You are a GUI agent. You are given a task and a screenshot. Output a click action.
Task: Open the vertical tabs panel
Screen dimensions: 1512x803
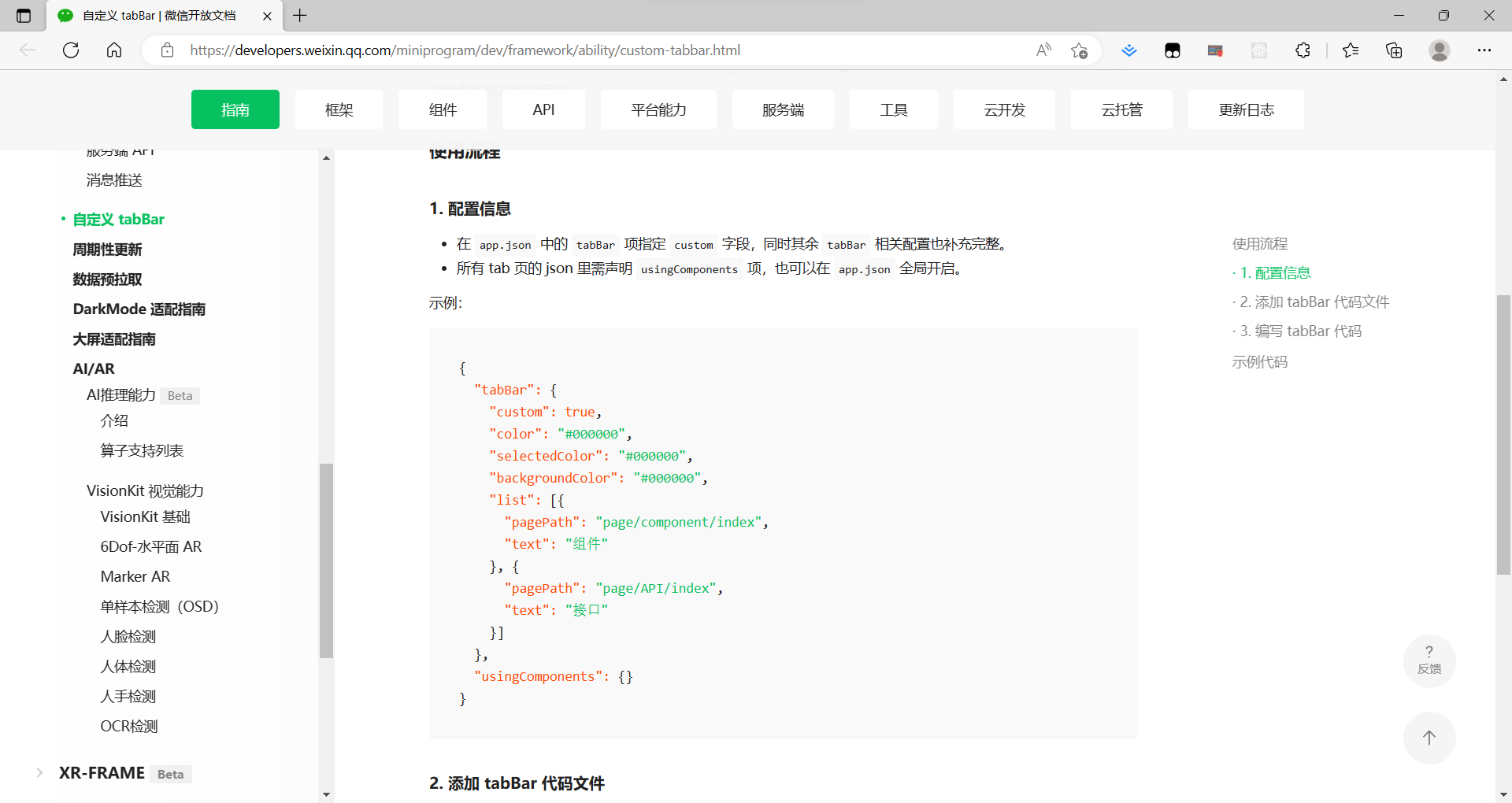pyautogui.click(x=23, y=16)
